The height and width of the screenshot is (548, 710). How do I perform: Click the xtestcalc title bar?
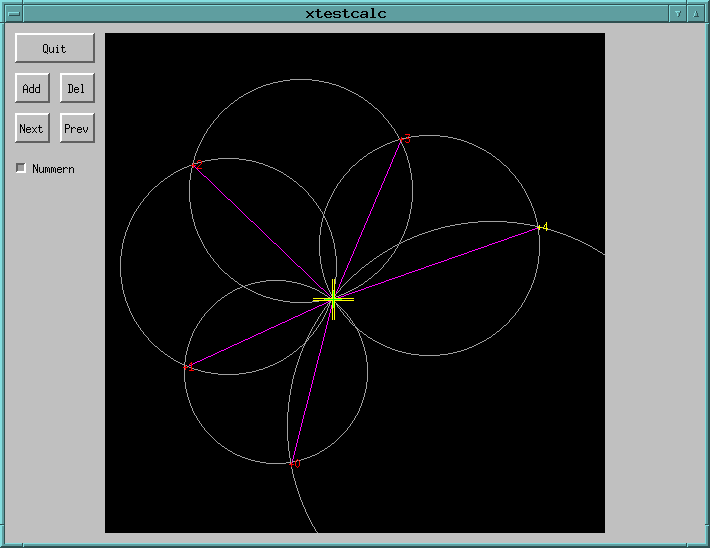point(345,13)
